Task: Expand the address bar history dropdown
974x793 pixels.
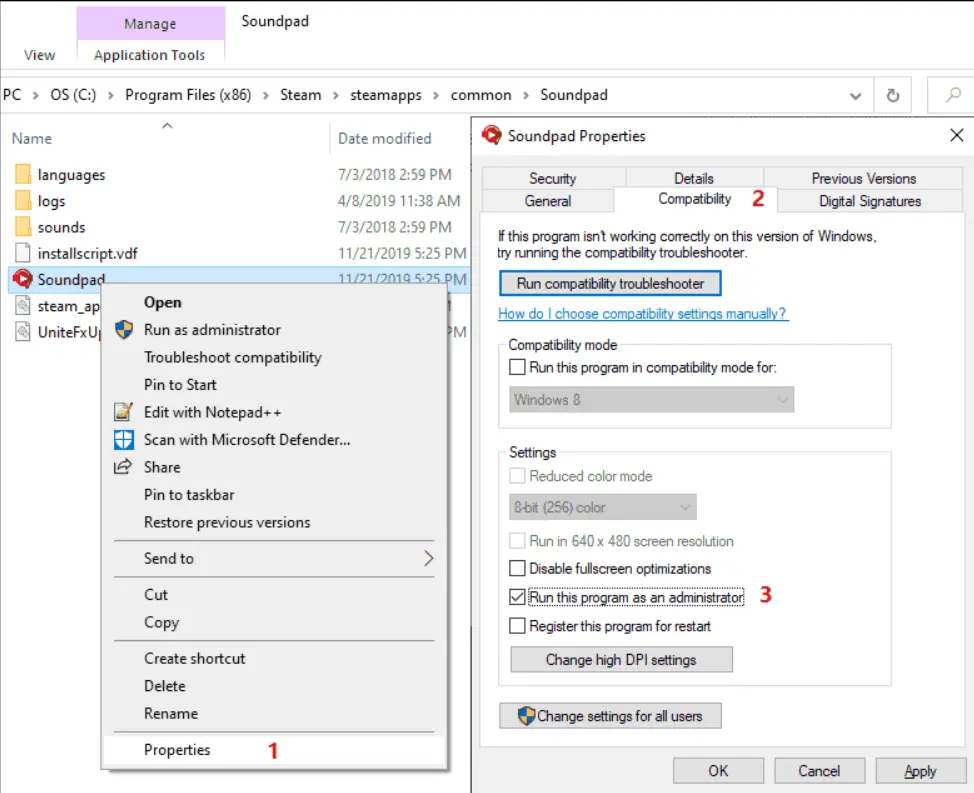Action: click(x=855, y=96)
